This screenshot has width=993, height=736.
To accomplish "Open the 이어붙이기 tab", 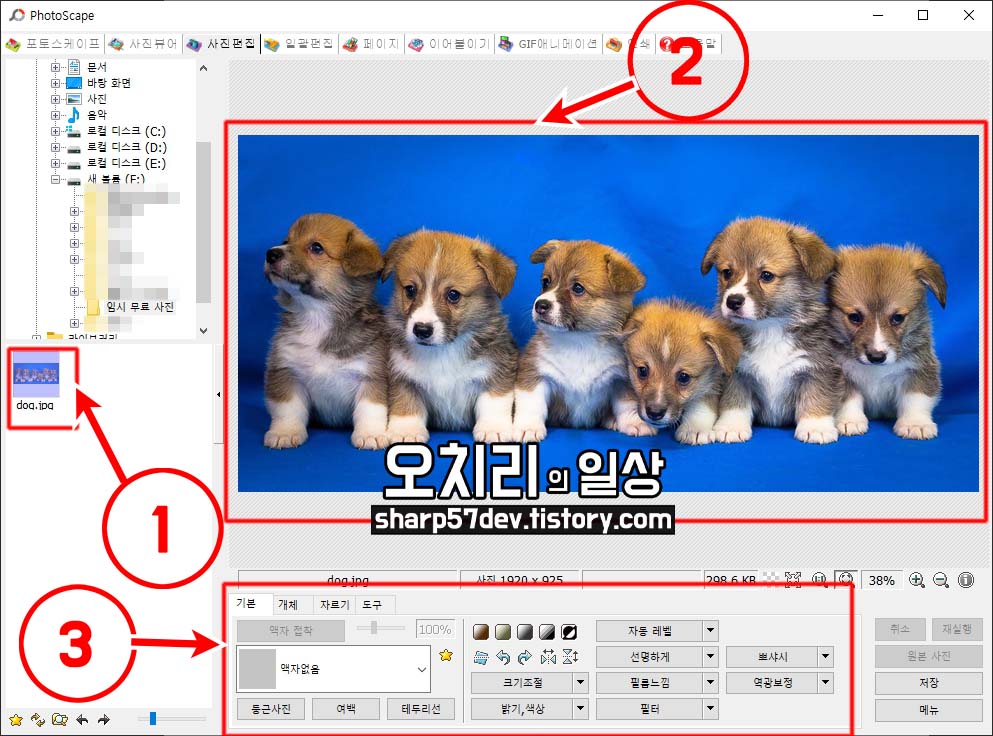I will point(450,44).
